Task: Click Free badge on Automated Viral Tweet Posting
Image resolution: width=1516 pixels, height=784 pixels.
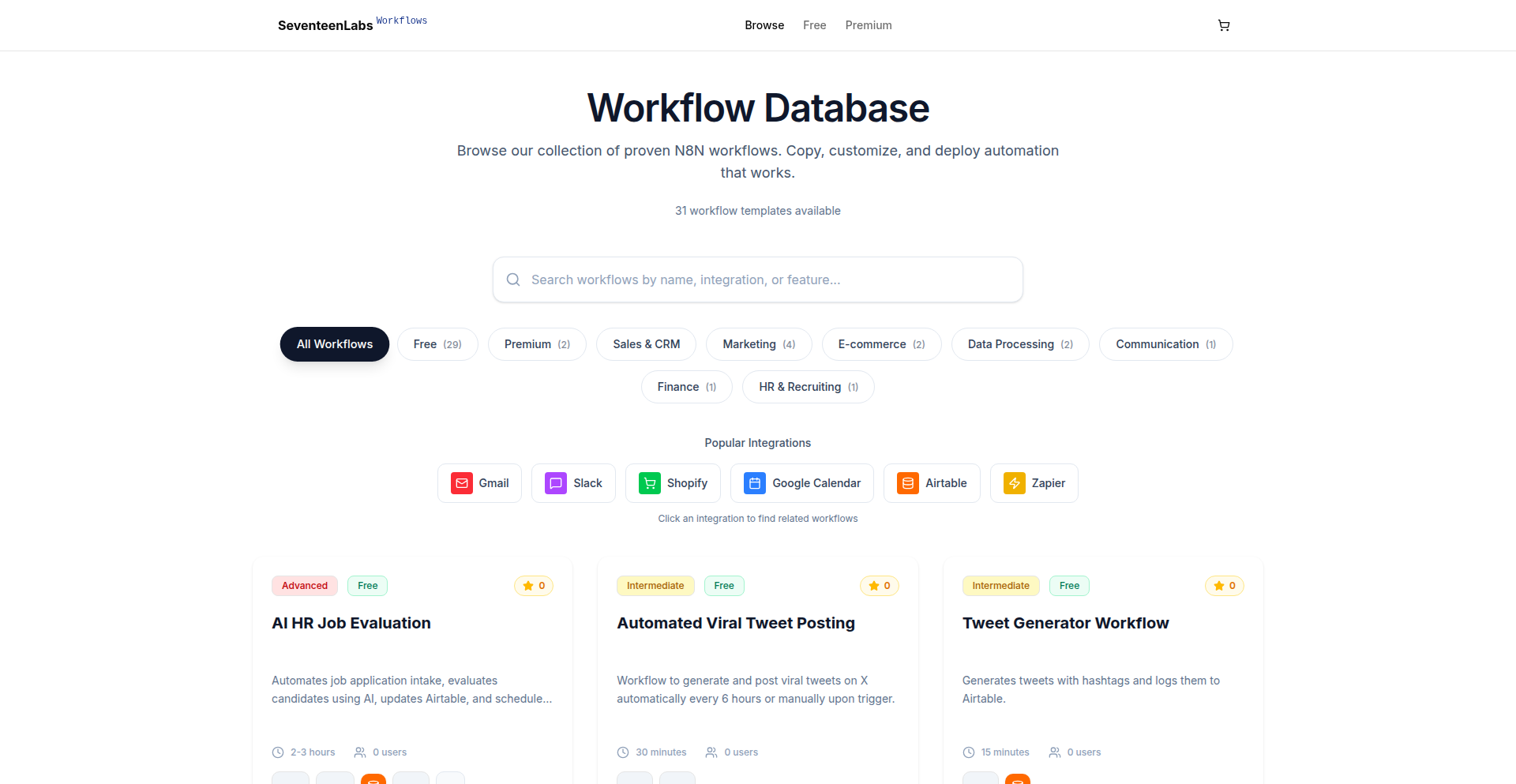Action: (724, 586)
